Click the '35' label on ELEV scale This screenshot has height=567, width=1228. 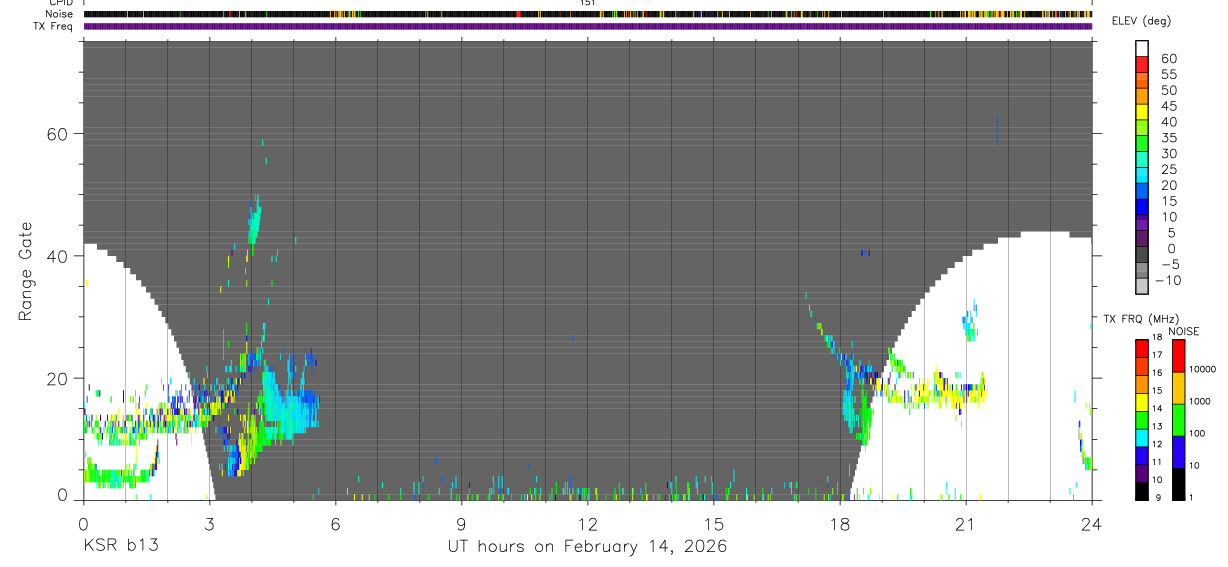pos(1168,138)
